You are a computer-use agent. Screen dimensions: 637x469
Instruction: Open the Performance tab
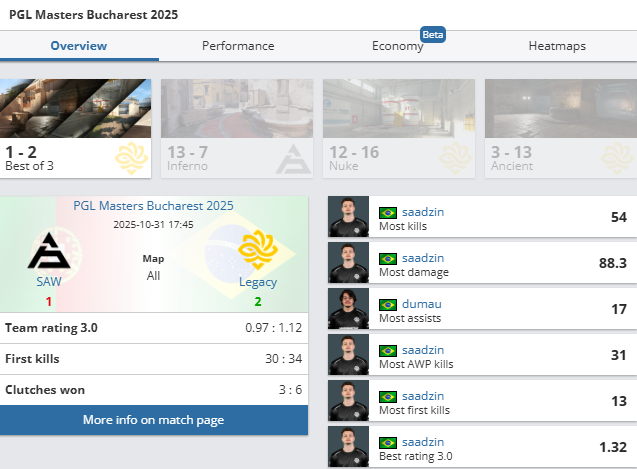pyautogui.click(x=238, y=46)
